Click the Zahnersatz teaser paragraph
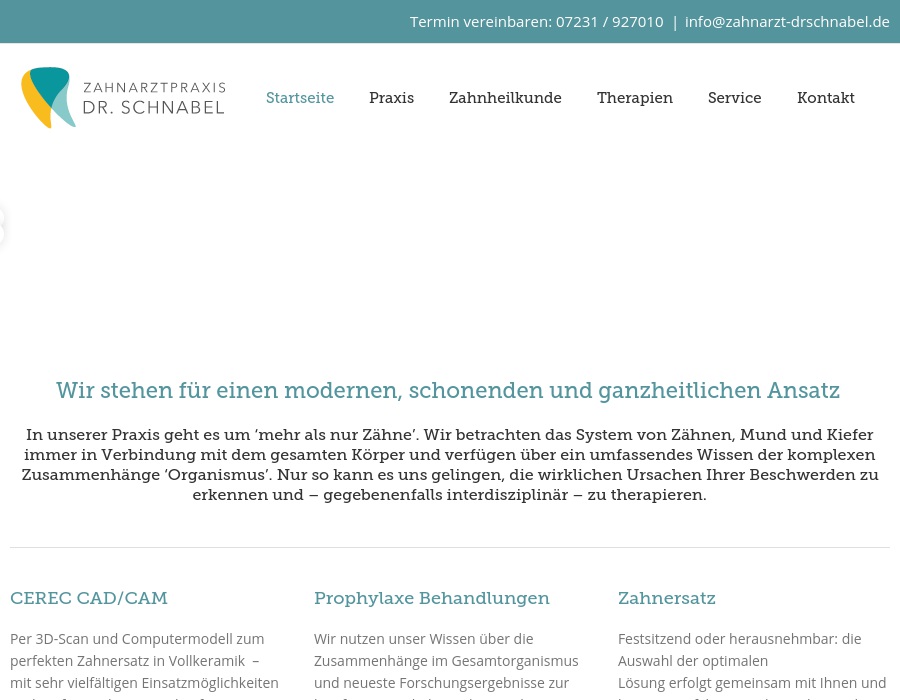 pyautogui.click(x=751, y=665)
